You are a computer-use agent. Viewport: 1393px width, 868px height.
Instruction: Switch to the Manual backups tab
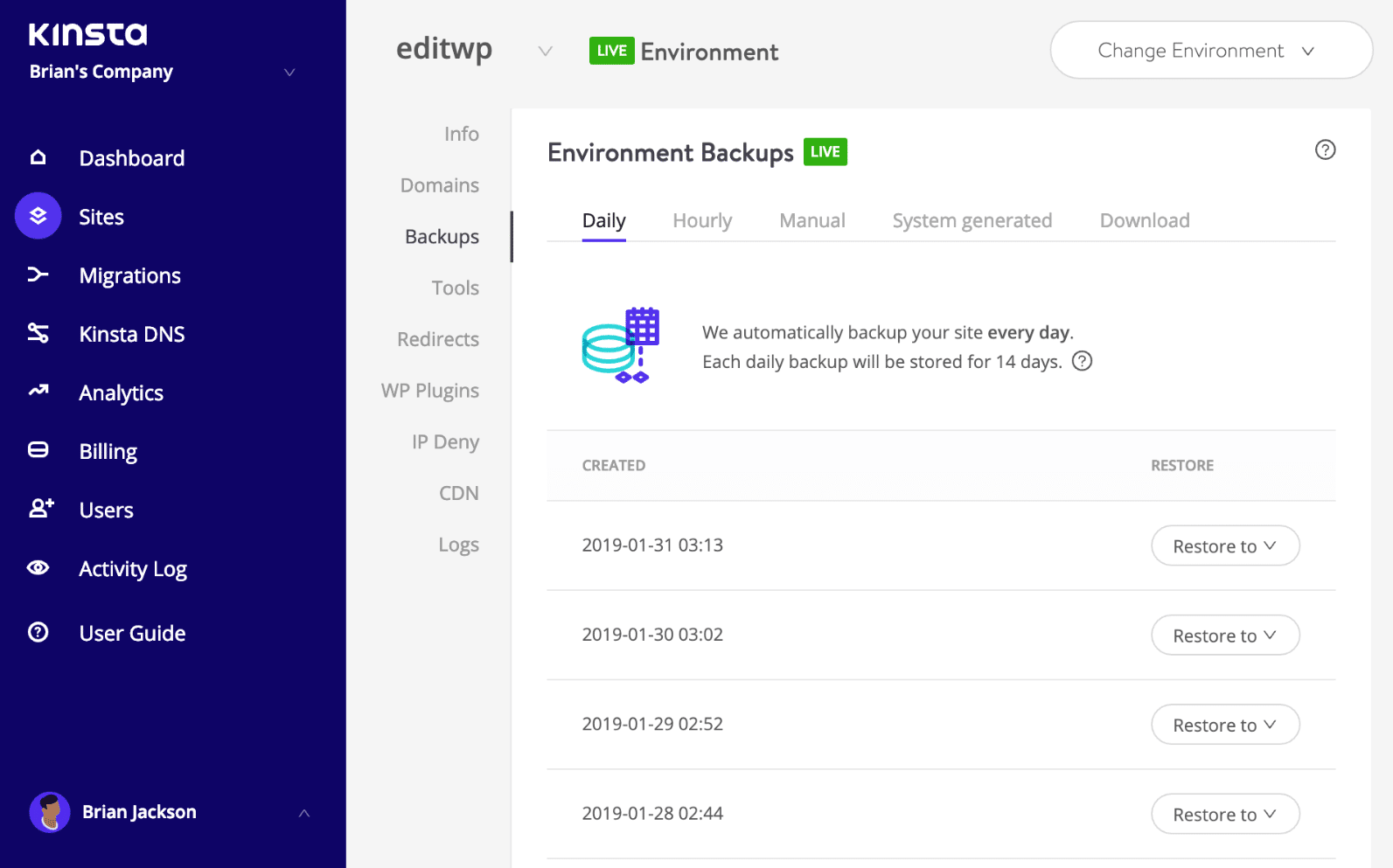coord(812,220)
